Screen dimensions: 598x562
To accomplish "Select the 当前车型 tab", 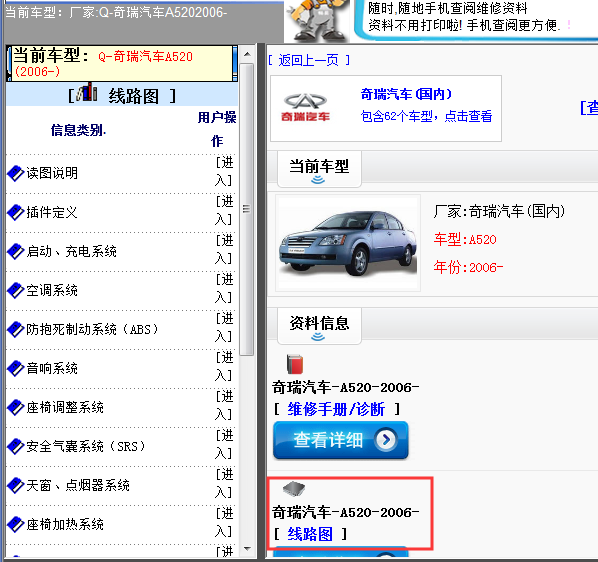I will pos(319,169).
